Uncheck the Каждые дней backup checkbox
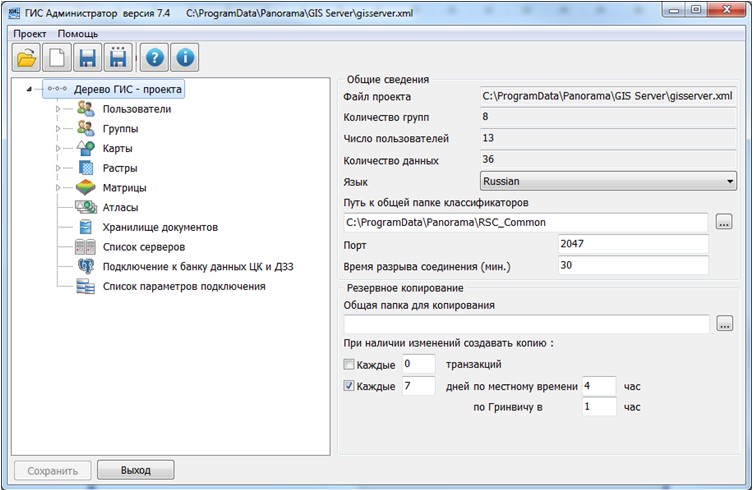Viewport: 753px width, 490px height. click(349, 386)
